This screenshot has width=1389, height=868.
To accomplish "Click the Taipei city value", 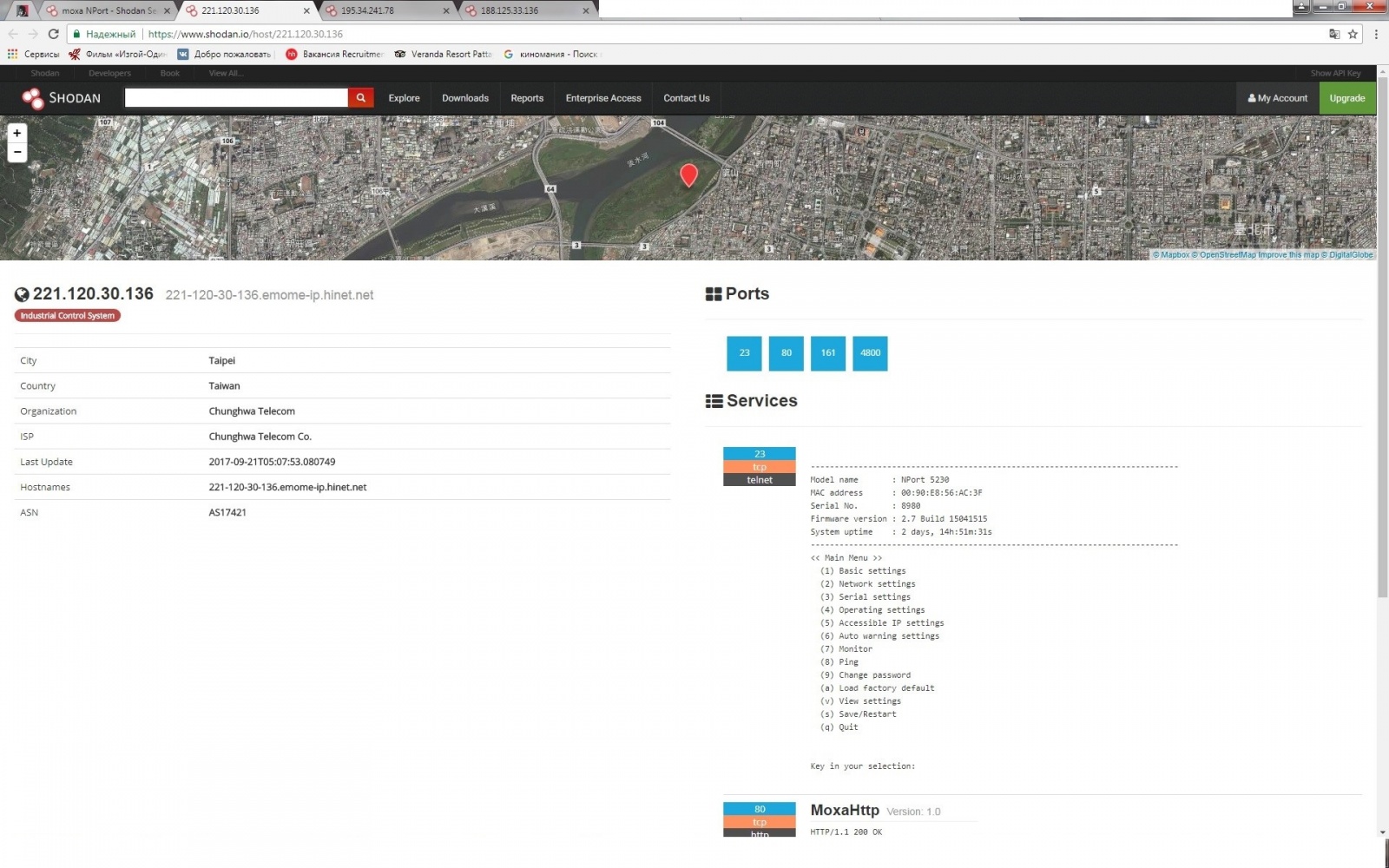I will point(221,360).
